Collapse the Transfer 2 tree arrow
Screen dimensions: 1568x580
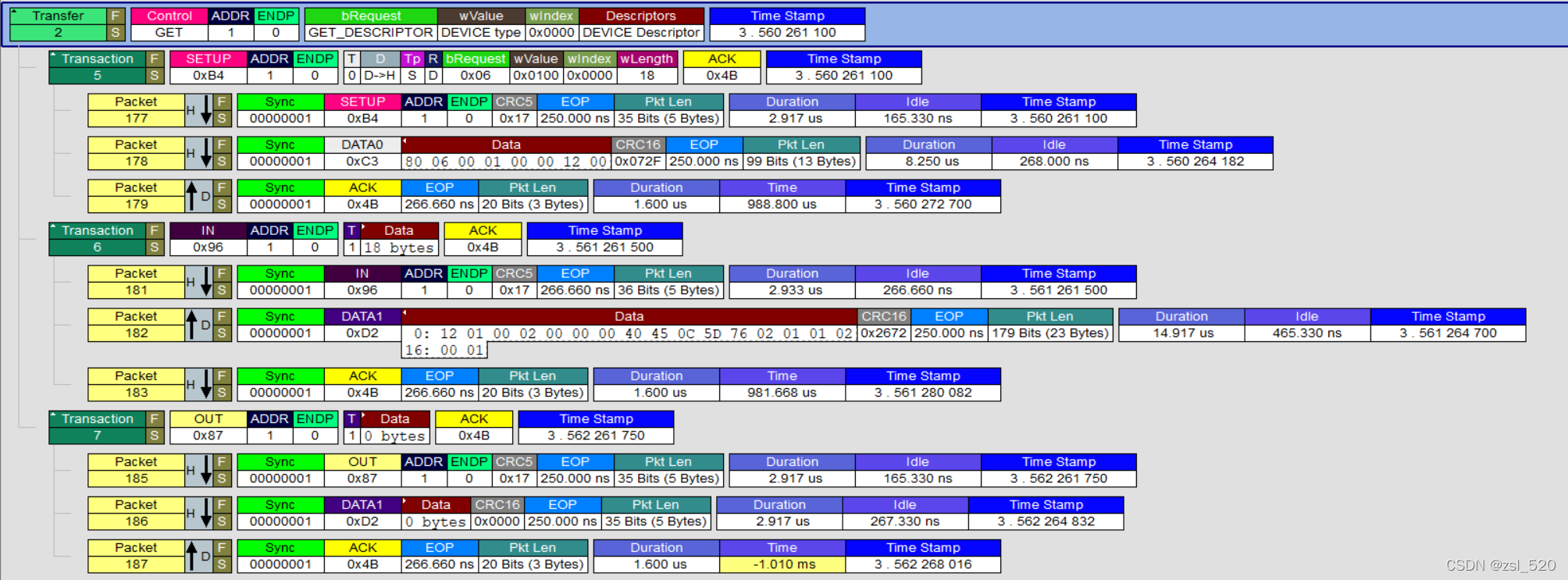[14, 12]
